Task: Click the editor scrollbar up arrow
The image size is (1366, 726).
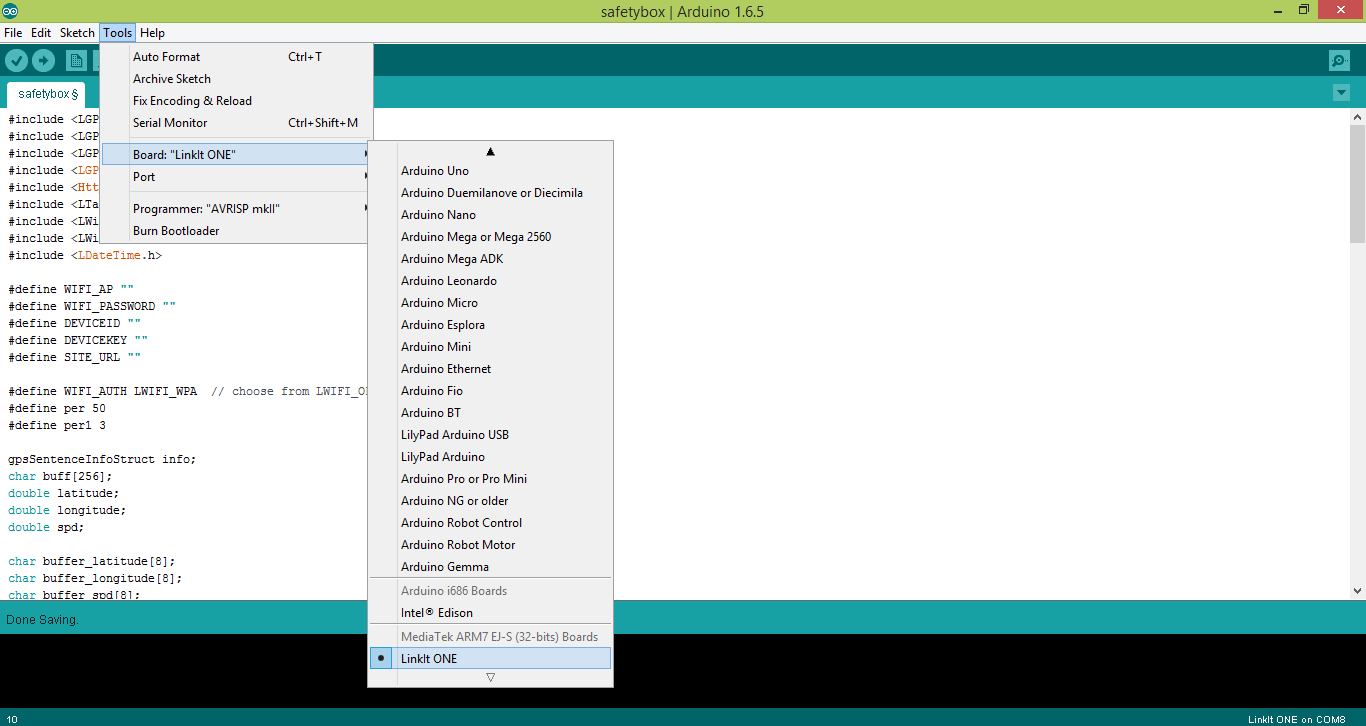Action: 1357,117
